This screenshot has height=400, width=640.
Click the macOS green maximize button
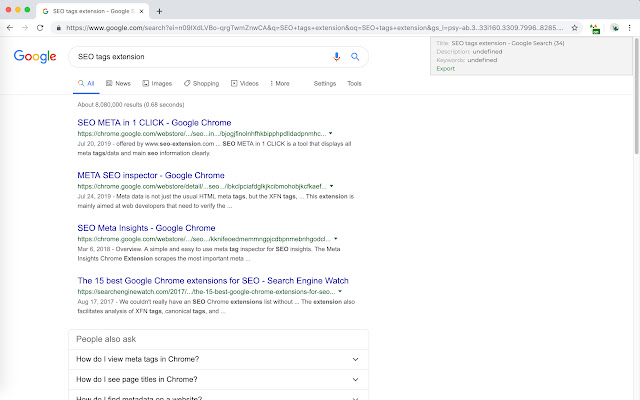tap(27, 10)
